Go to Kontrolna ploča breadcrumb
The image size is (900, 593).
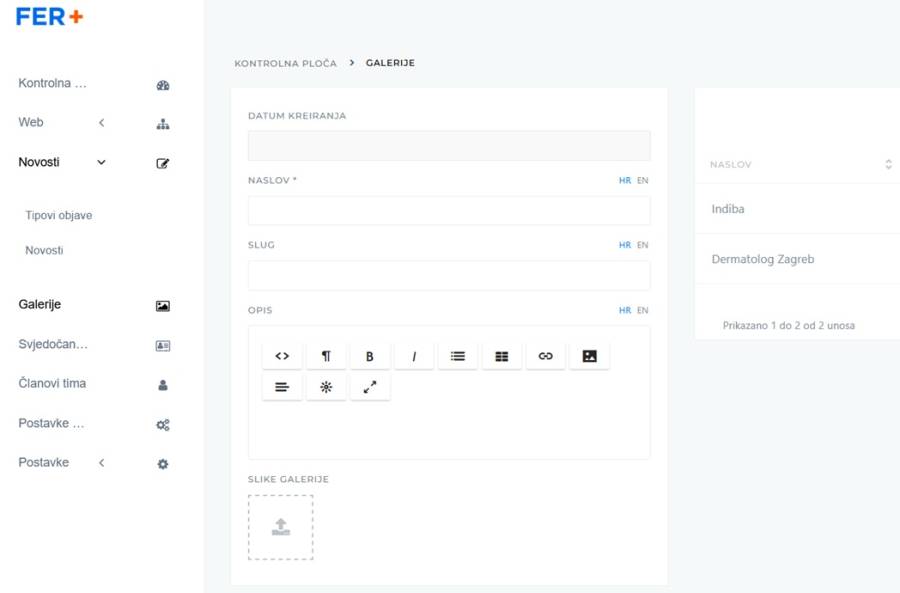[285, 63]
